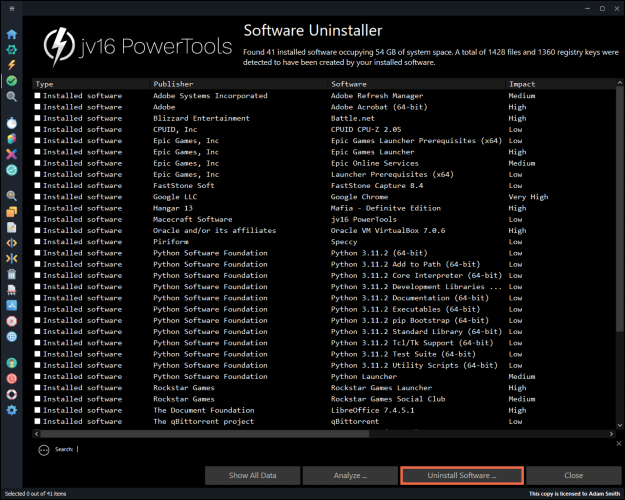Check the box for Adobe Refresh Manager
Viewport: 625px width, 500px height.
pyautogui.click(x=37, y=95)
